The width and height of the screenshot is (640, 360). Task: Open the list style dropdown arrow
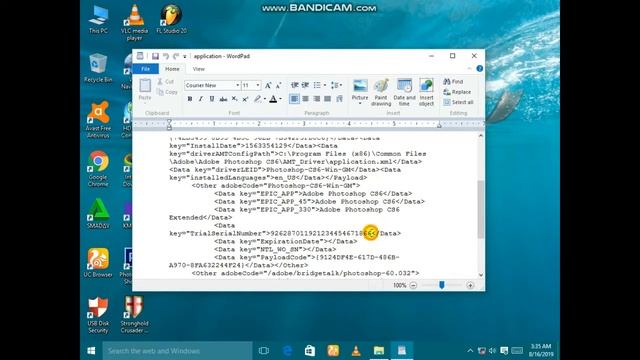point(324,85)
